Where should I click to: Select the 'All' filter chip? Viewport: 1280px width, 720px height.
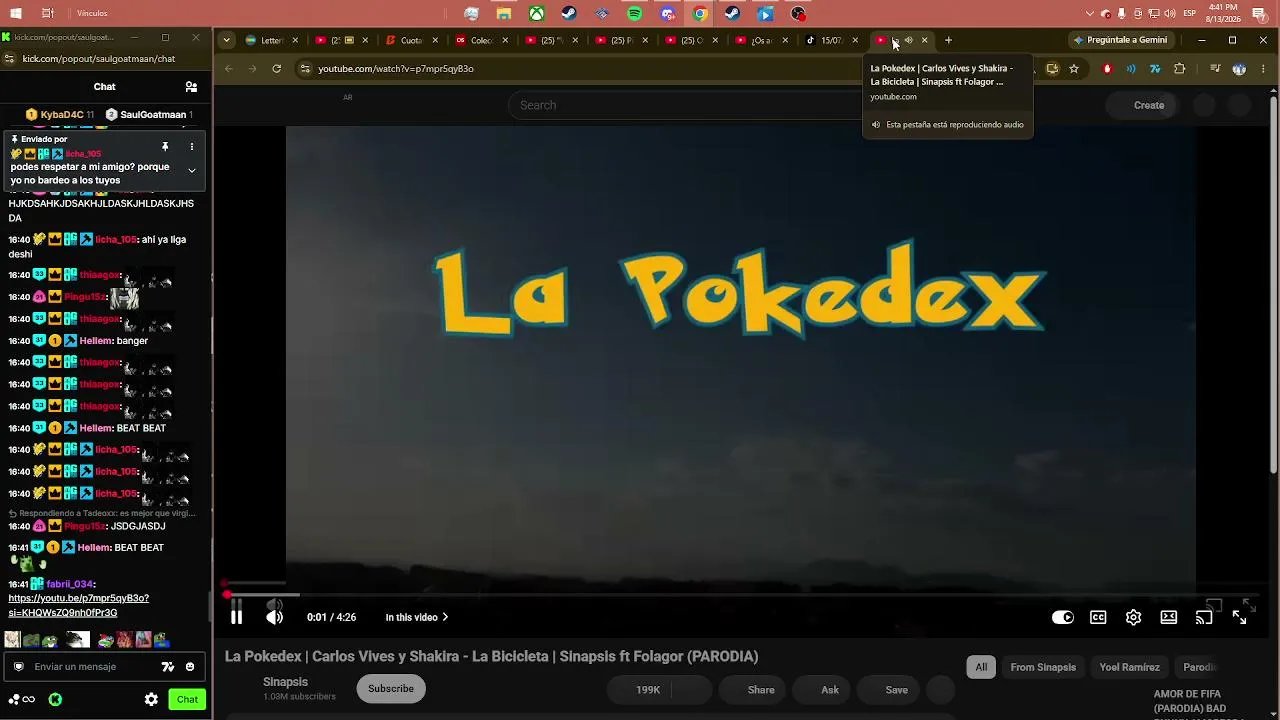pyautogui.click(x=981, y=667)
